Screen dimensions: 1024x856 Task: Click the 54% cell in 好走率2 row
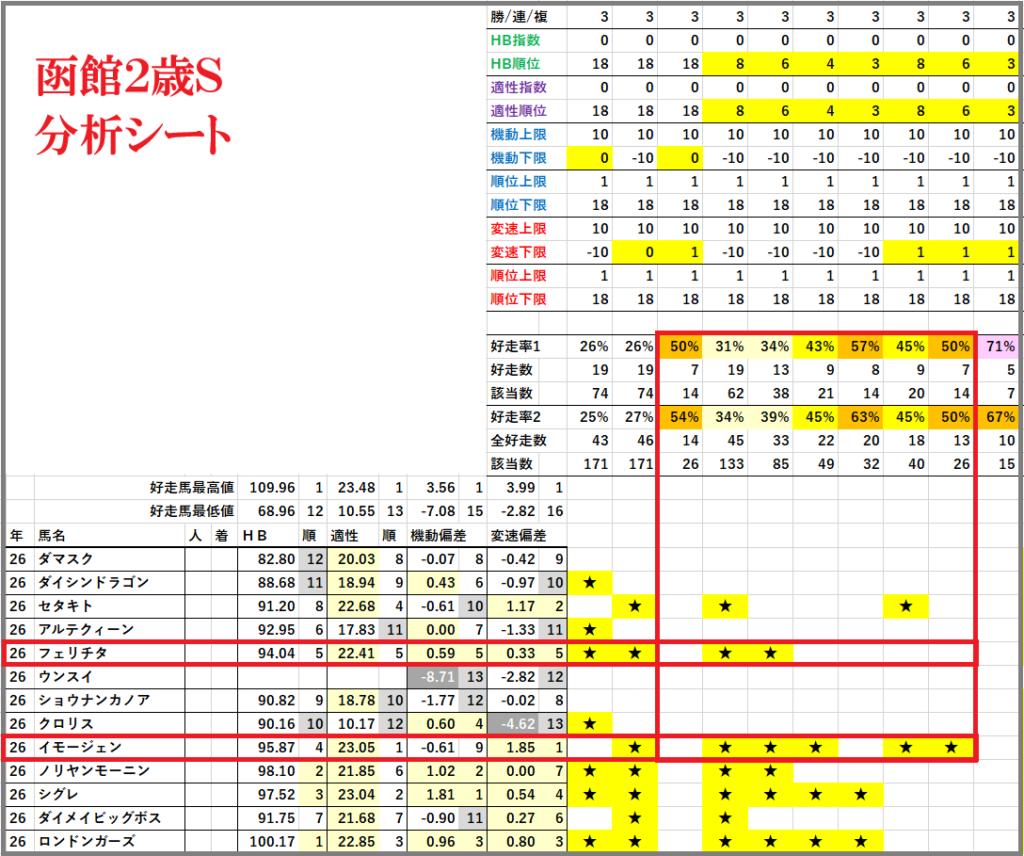coord(680,417)
